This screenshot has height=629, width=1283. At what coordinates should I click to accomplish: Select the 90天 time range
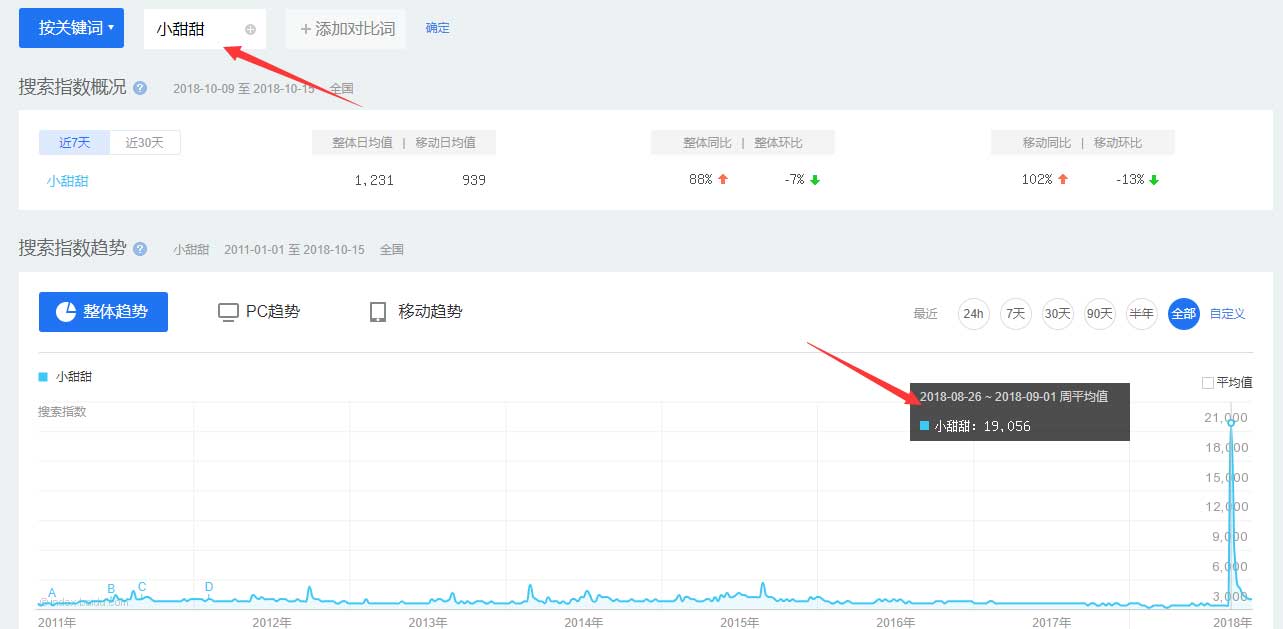tap(1099, 313)
